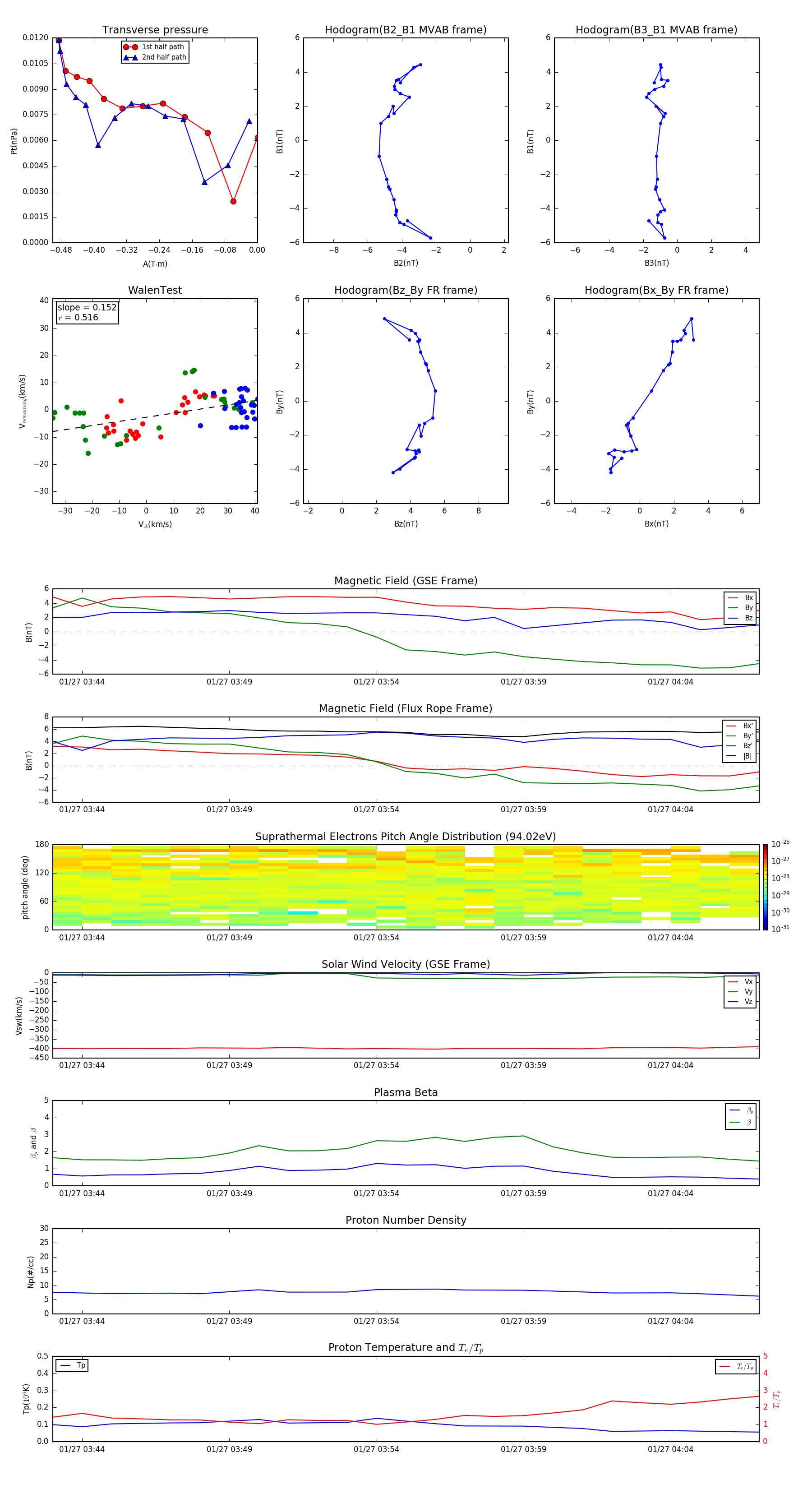
Task: Click the 'slope = 0.152' annotation
Action: click(x=87, y=308)
